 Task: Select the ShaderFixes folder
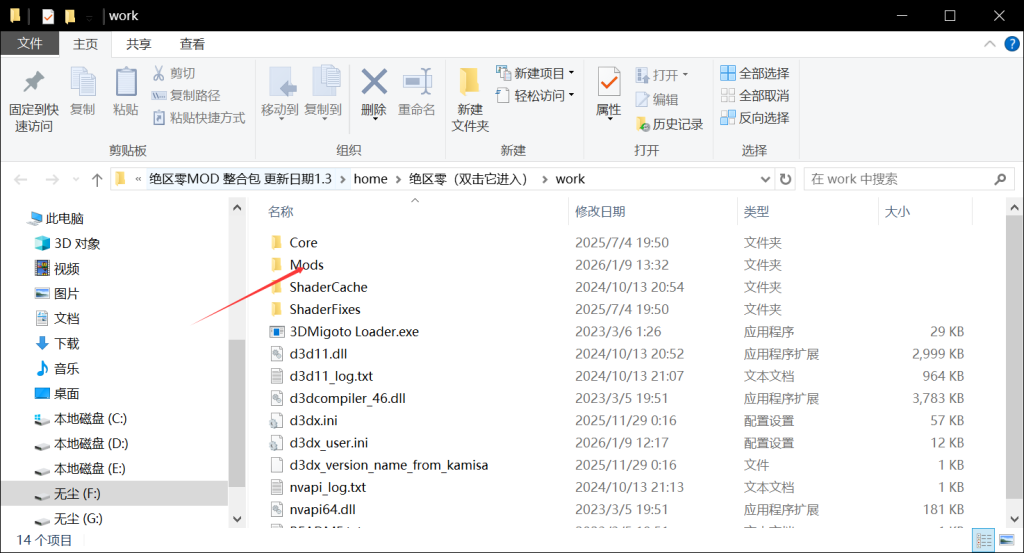tap(325, 309)
